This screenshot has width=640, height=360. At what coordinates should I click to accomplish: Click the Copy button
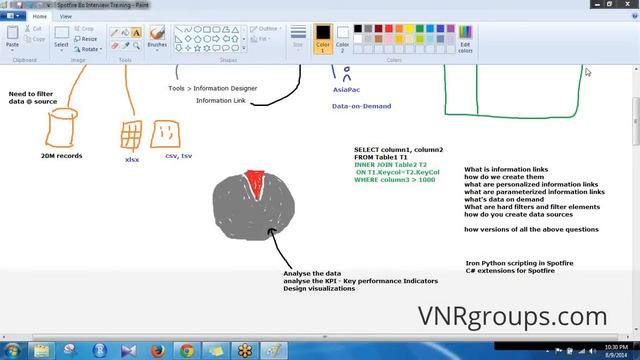pyautogui.click(x=35, y=39)
